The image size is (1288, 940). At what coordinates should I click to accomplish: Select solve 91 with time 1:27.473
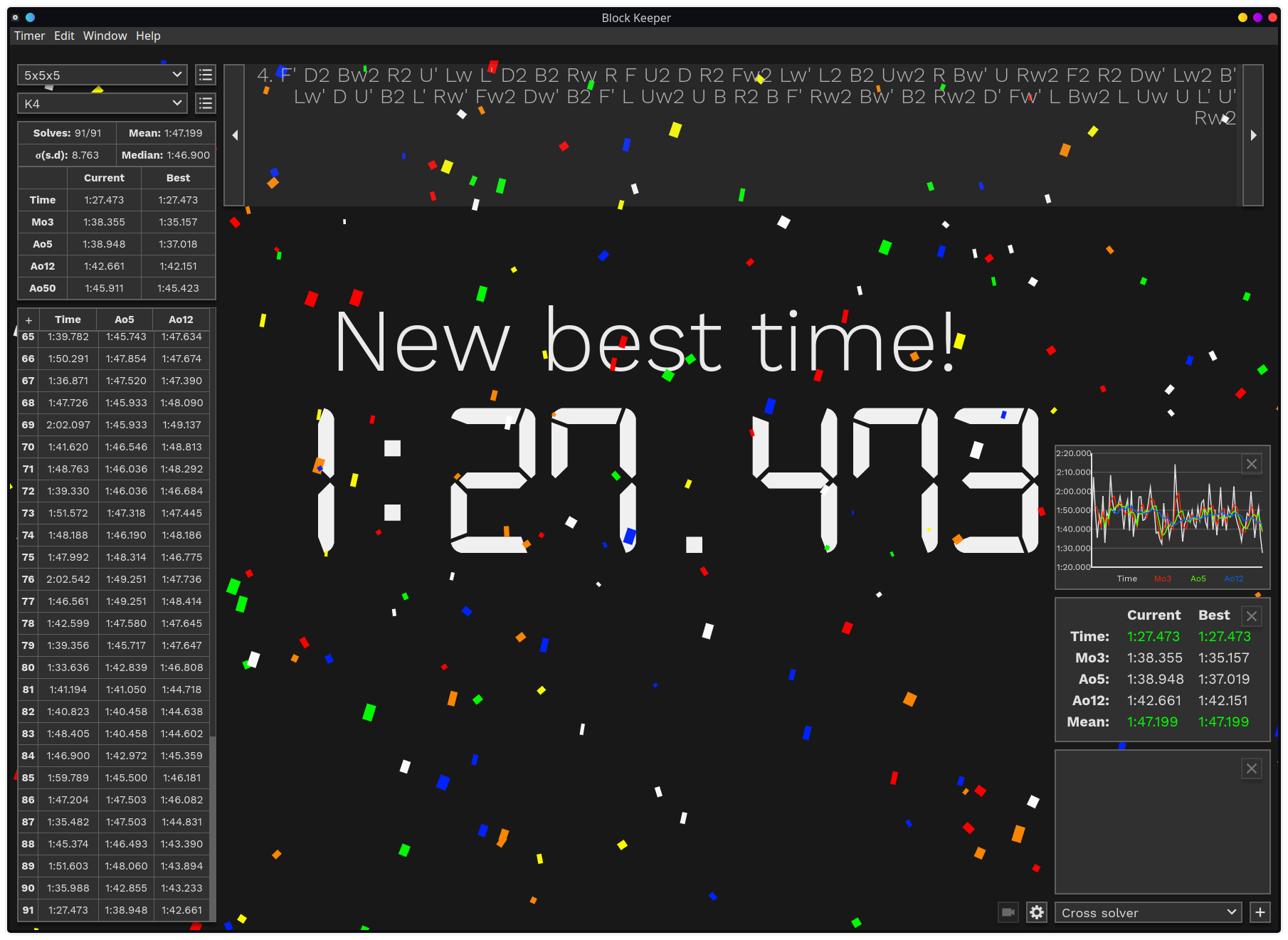pos(114,910)
